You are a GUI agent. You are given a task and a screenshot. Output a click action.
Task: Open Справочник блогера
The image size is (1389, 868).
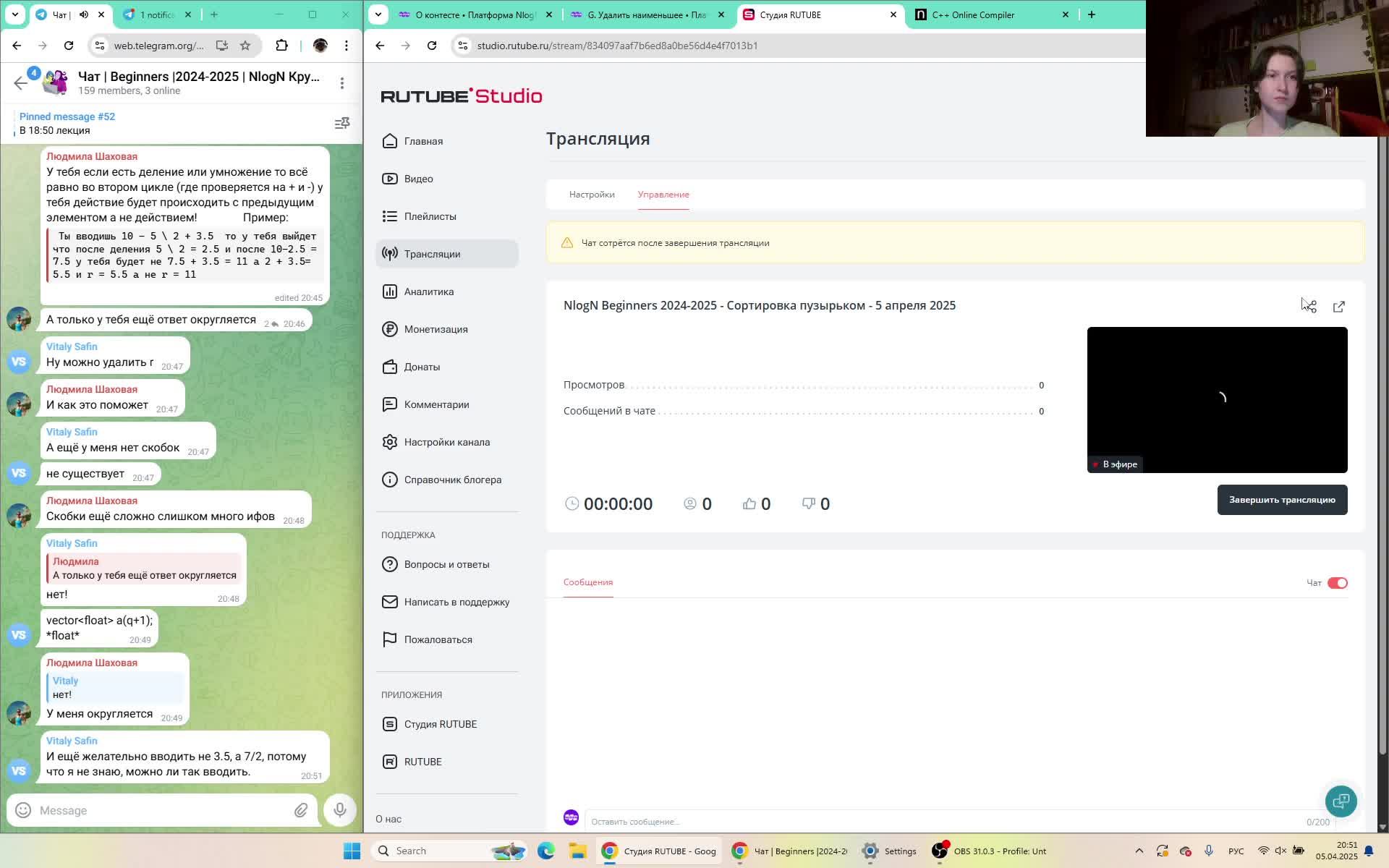point(453,479)
